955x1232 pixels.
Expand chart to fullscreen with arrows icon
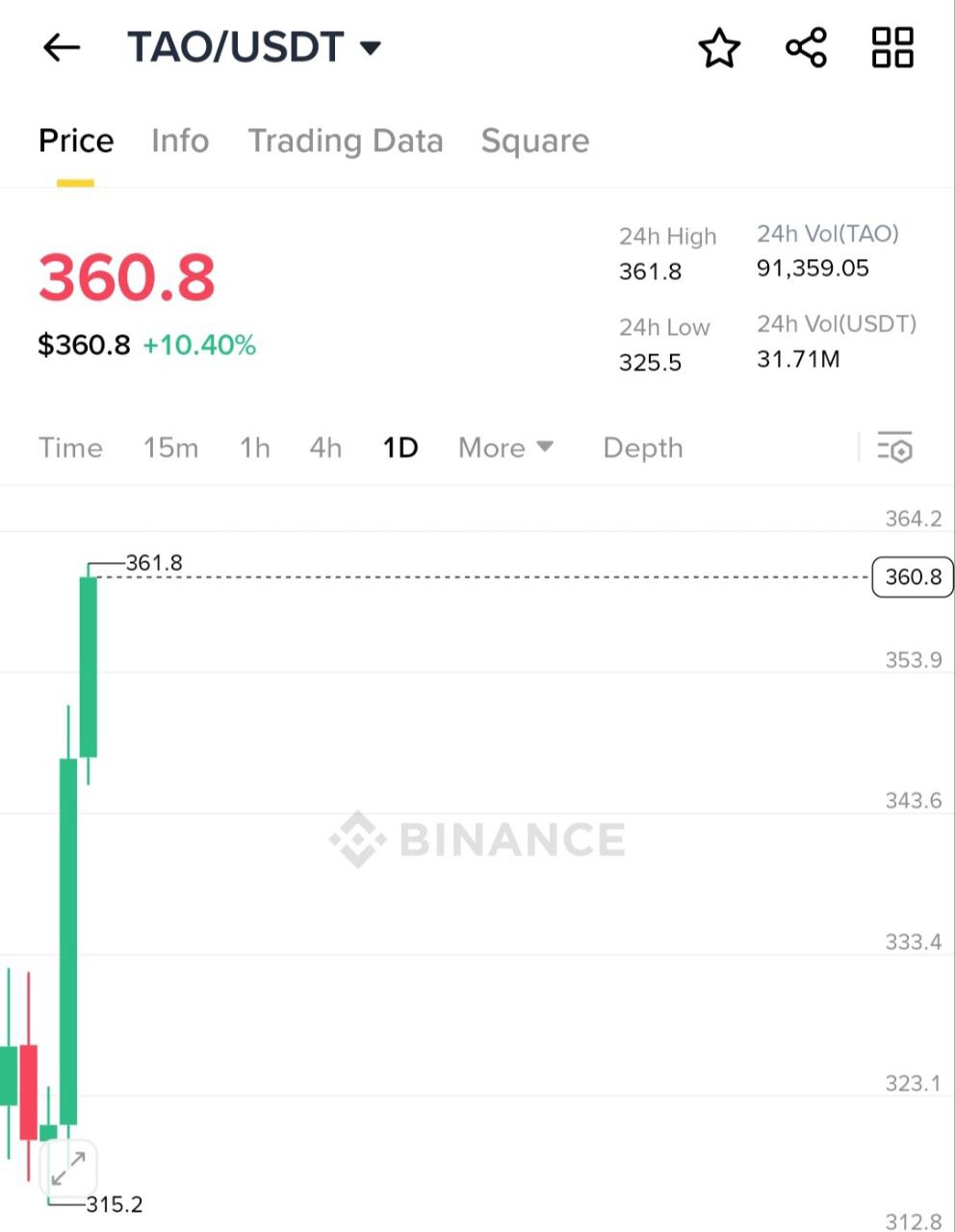[x=68, y=1169]
